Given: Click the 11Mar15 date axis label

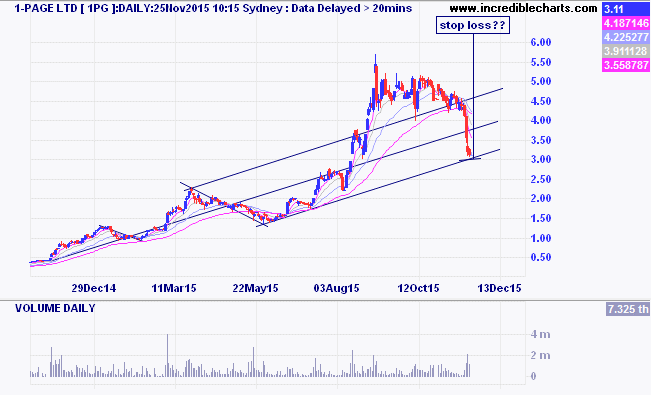Looking at the screenshot, I should pos(174,288).
